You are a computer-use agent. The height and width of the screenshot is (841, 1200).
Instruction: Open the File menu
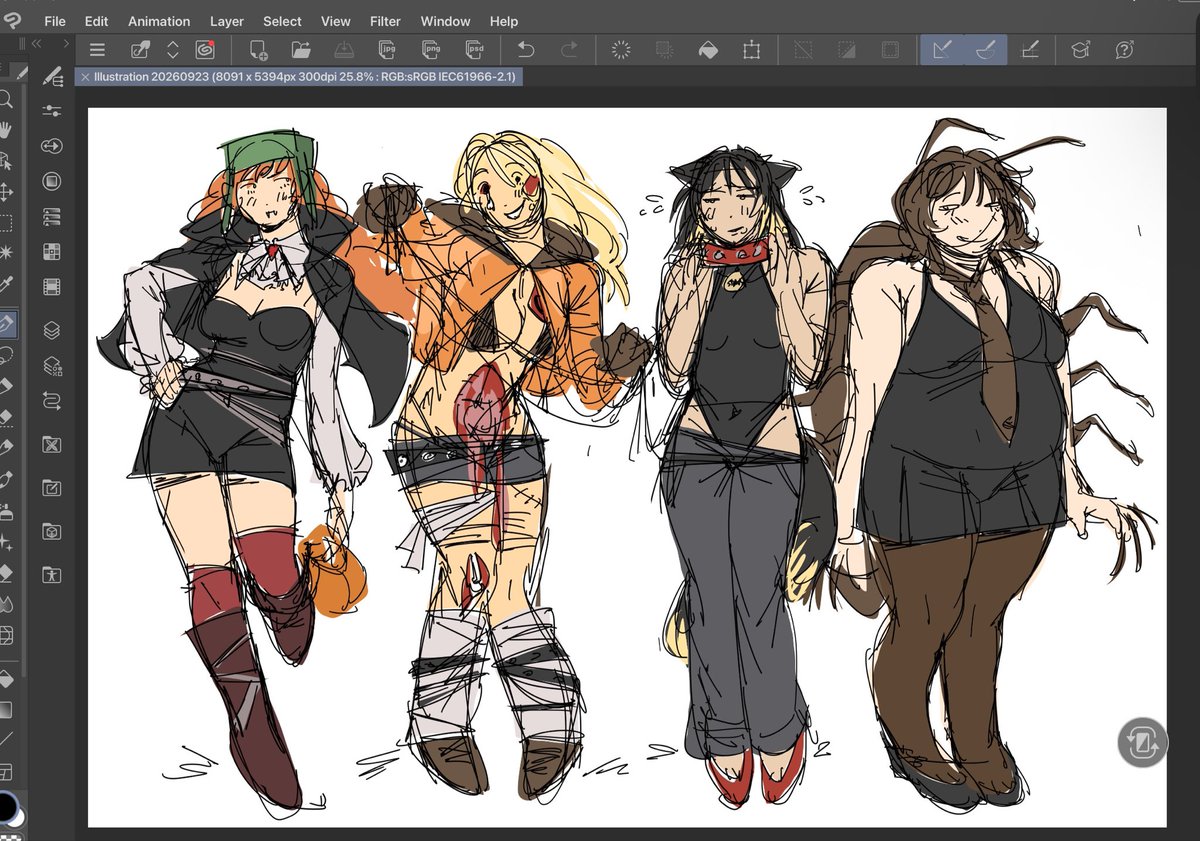pos(55,21)
